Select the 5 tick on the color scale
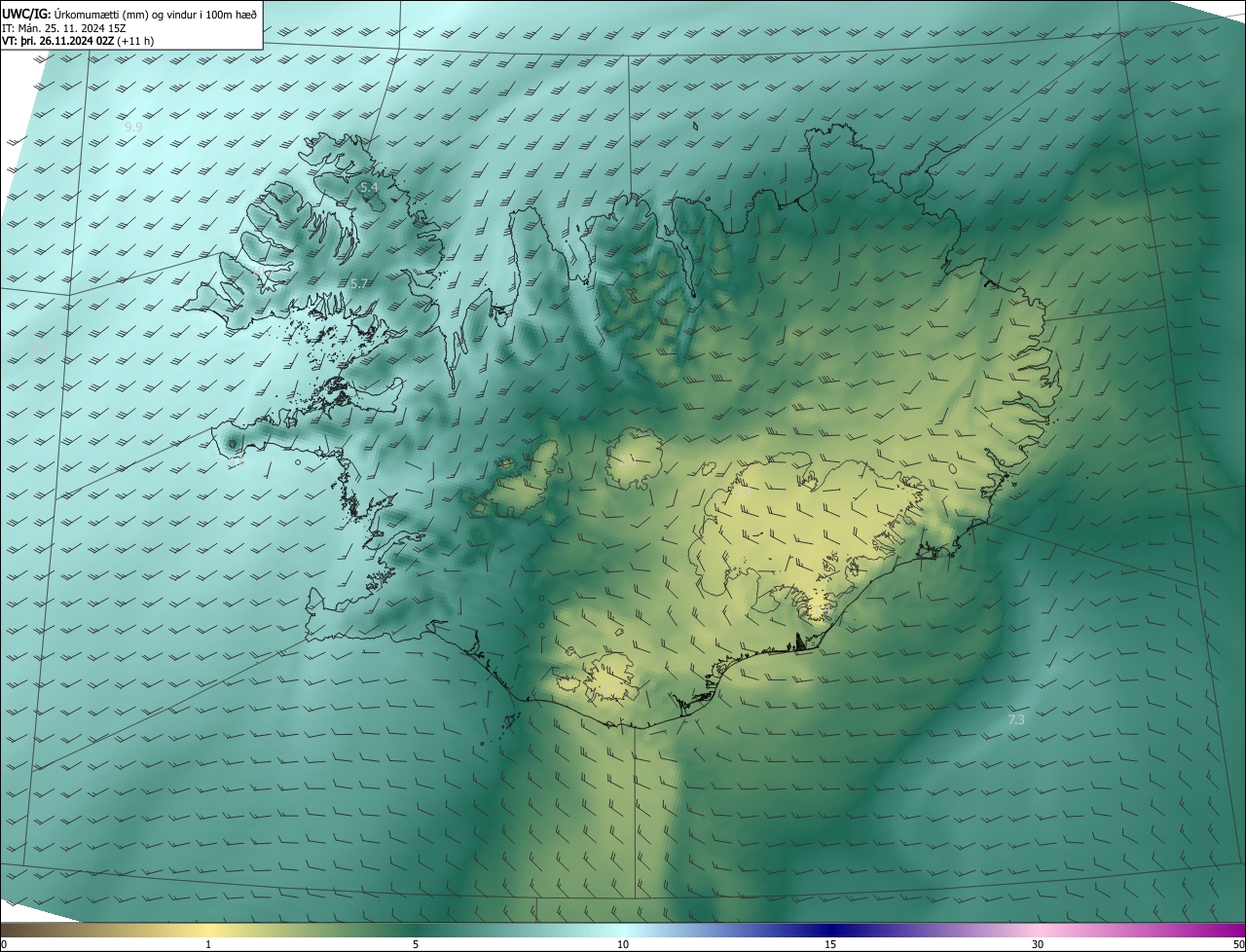Image resolution: width=1246 pixels, height=952 pixels. tap(416, 944)
